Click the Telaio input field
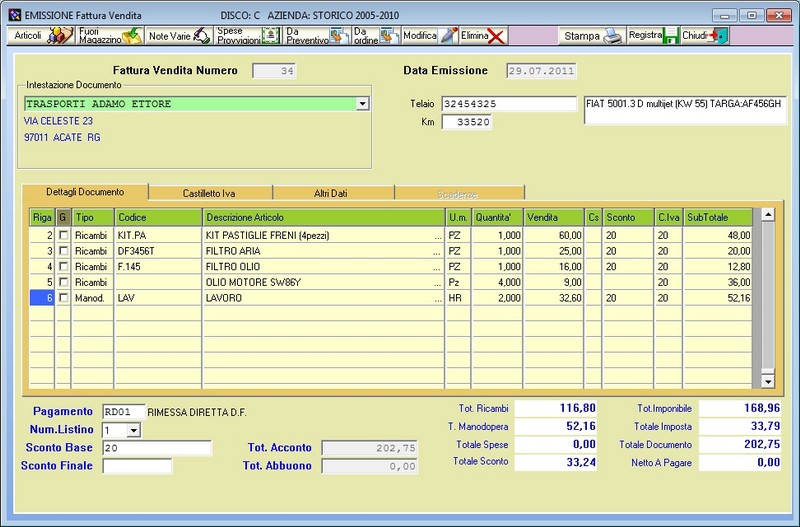Image resolution: width=800 pixels, height=527 pixels. 509,104
